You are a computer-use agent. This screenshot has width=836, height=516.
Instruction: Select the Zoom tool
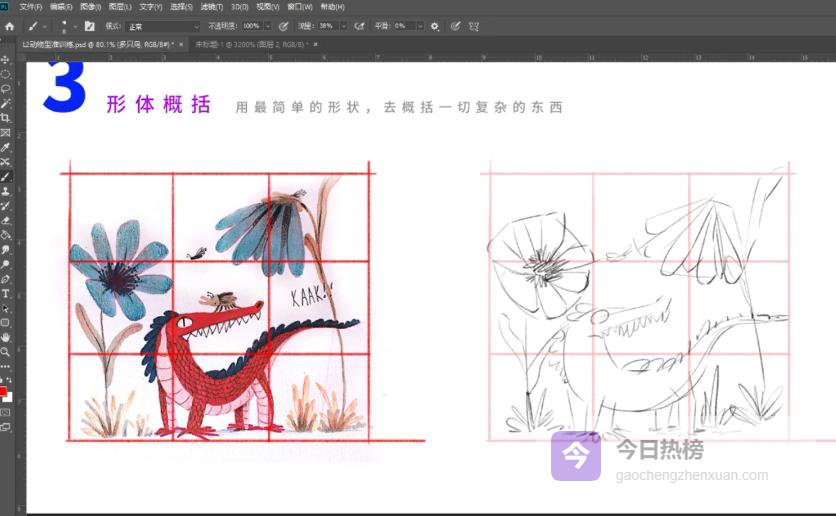6,352
